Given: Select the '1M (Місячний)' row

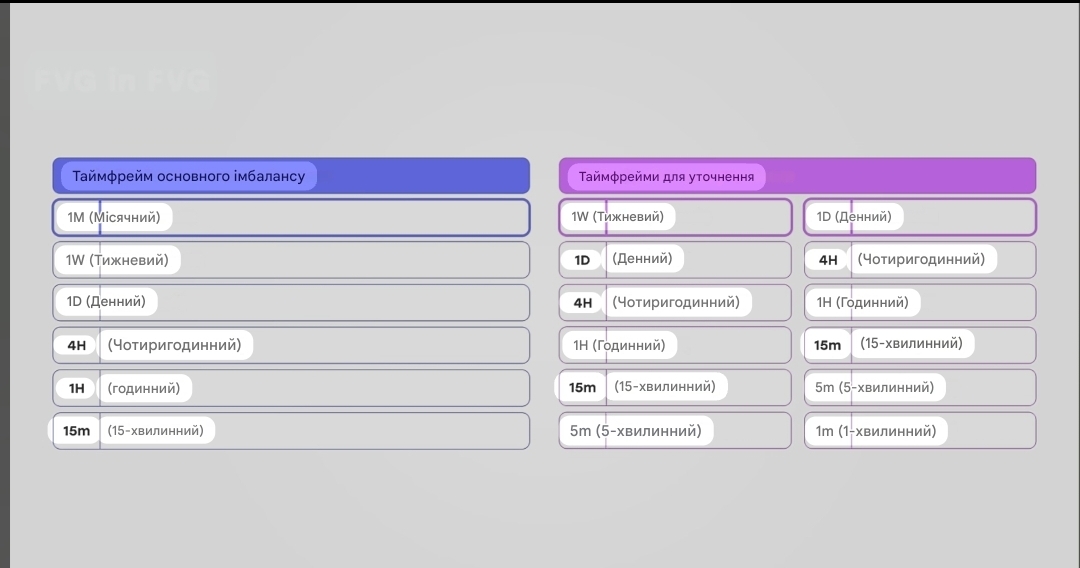Looking at the screenshot, I should point(114,217).
